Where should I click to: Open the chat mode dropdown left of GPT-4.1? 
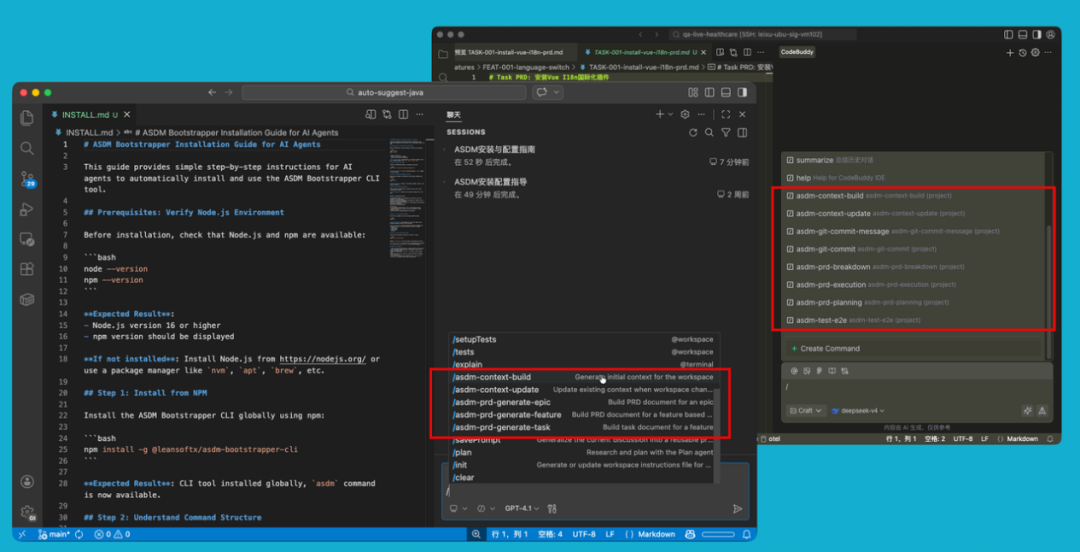[486, 509]
